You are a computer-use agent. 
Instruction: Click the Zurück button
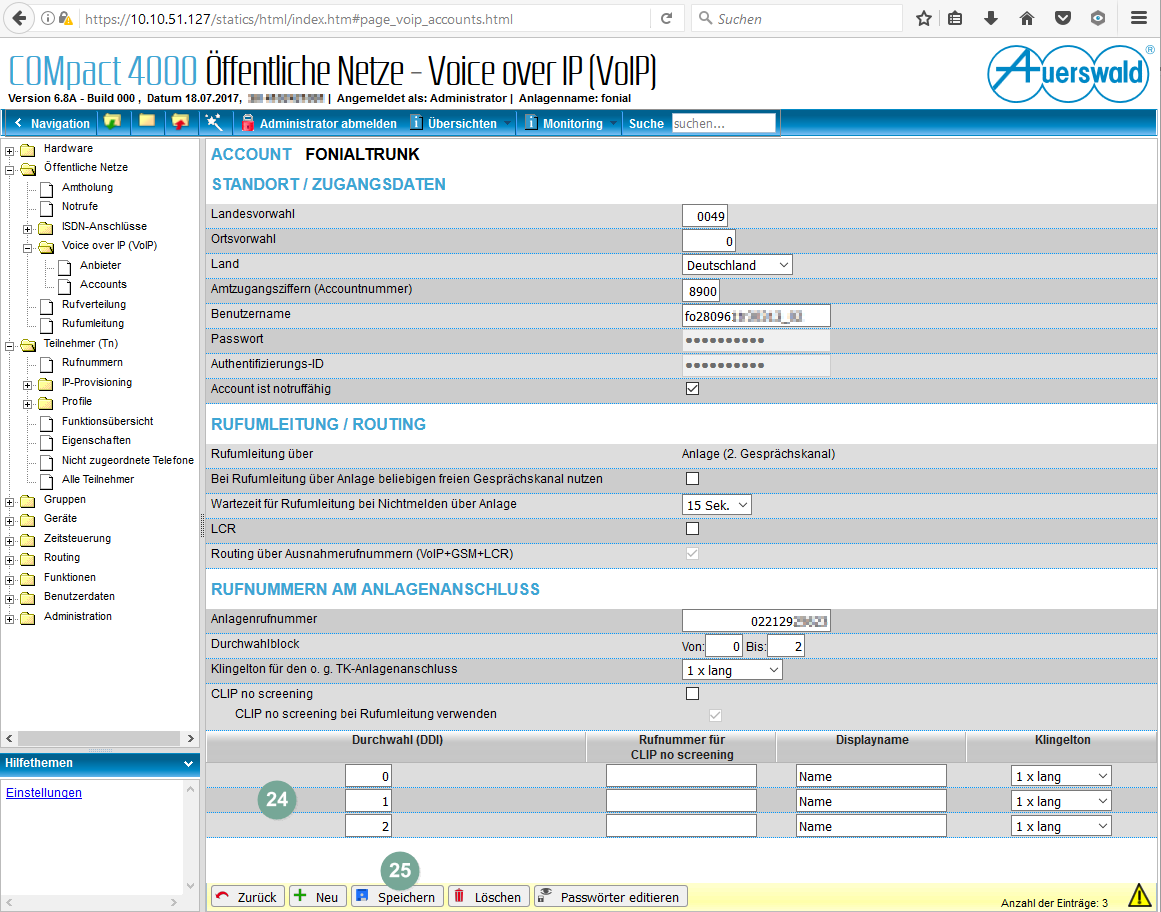click(x=247, y=896)
